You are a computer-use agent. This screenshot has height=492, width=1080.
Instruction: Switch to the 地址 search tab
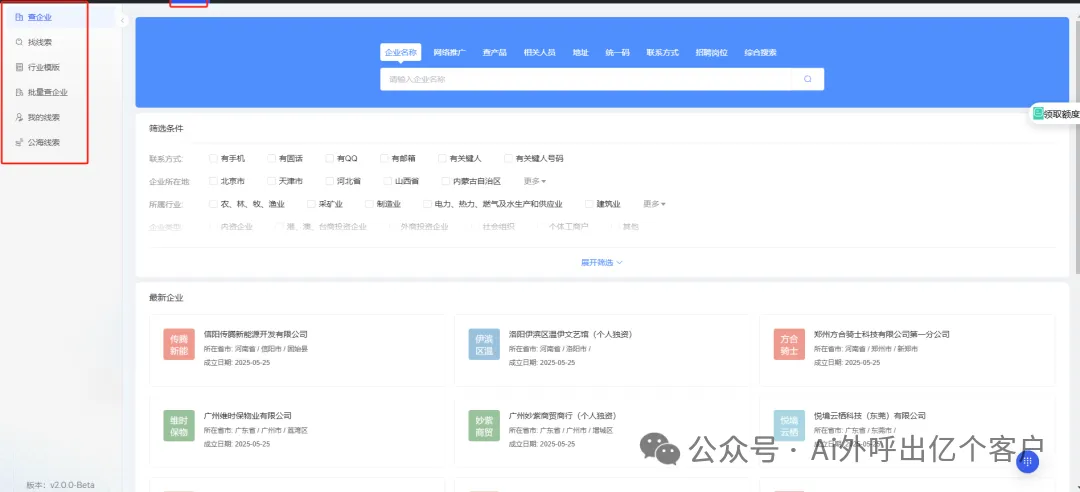point(581,52)
